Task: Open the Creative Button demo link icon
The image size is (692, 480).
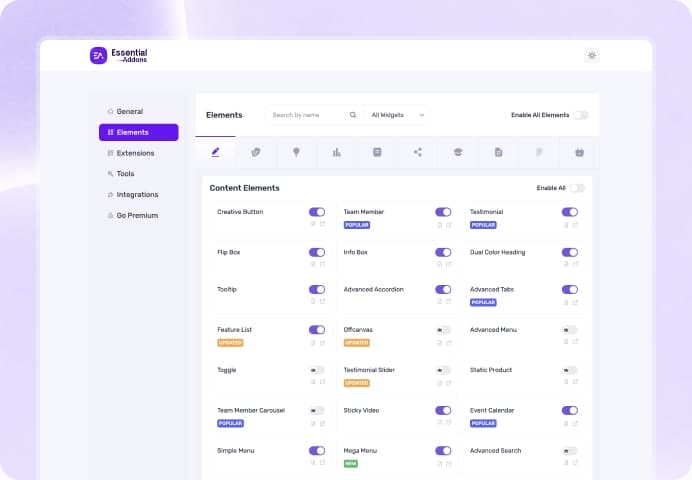Action: pos(323,224)
